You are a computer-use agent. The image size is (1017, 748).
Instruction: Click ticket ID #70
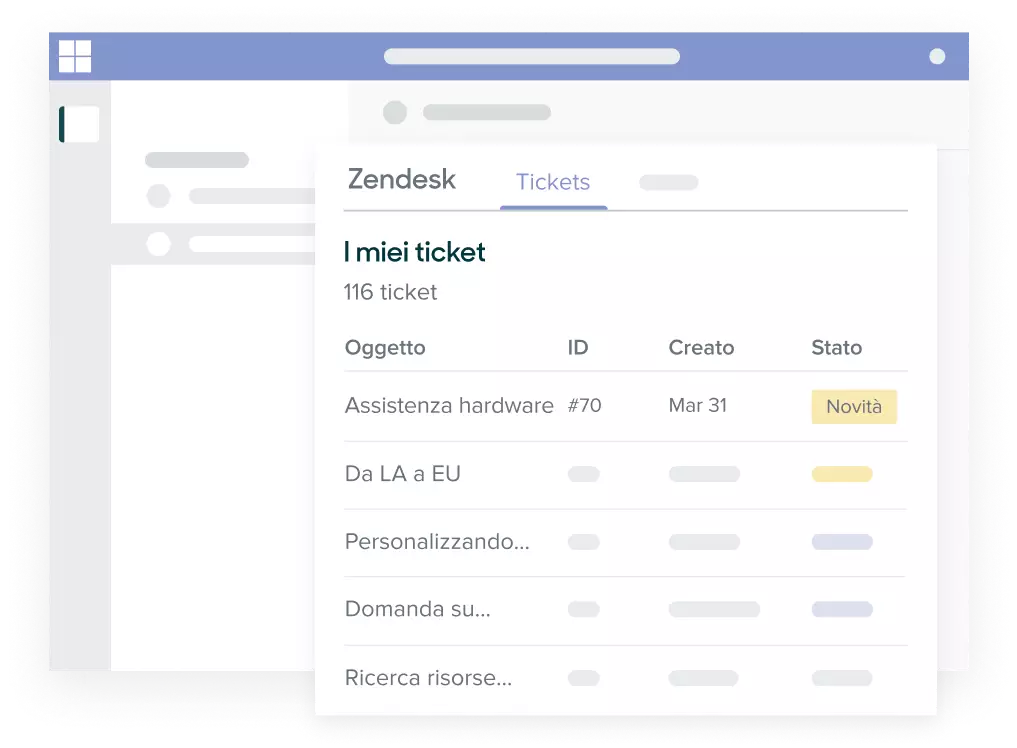584,406
